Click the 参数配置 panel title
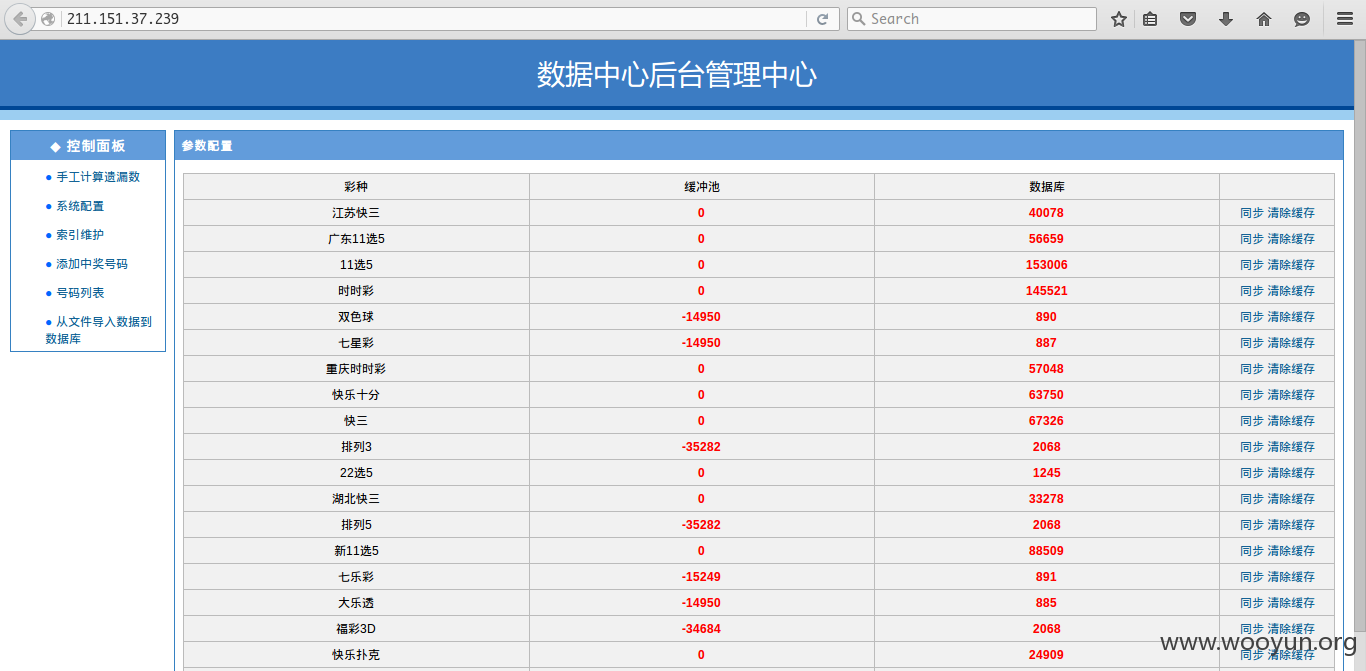This screenshot has height=671, width=1366. (x=207, y=146)
